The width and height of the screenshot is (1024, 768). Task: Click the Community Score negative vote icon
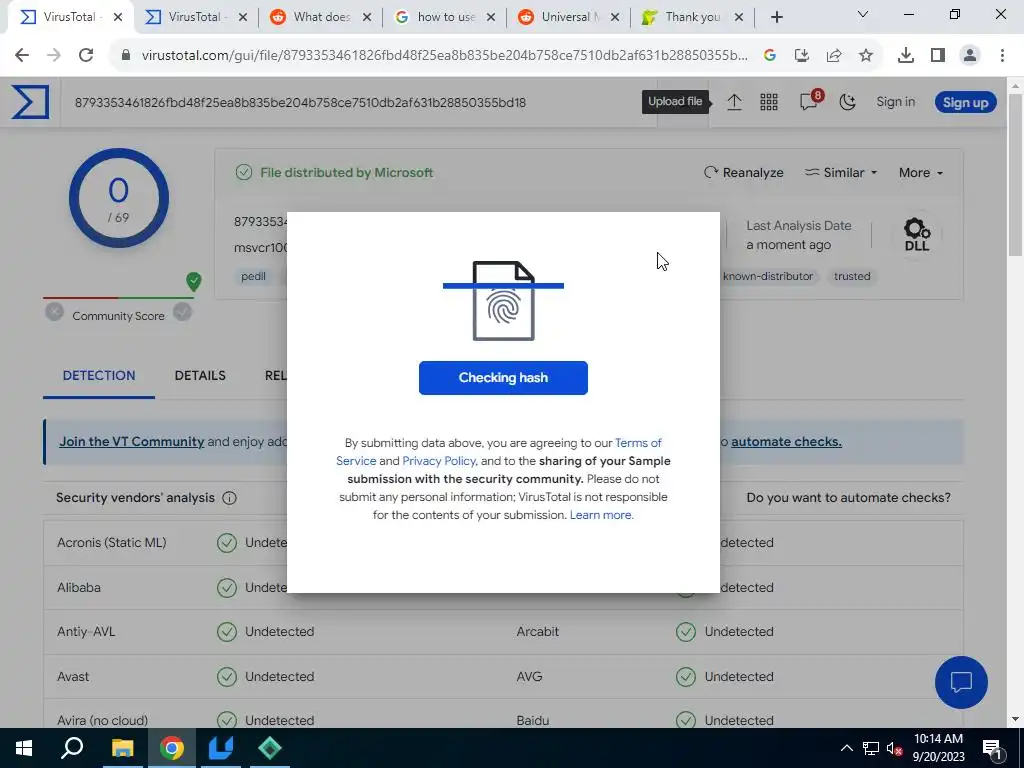pos(55,312)
